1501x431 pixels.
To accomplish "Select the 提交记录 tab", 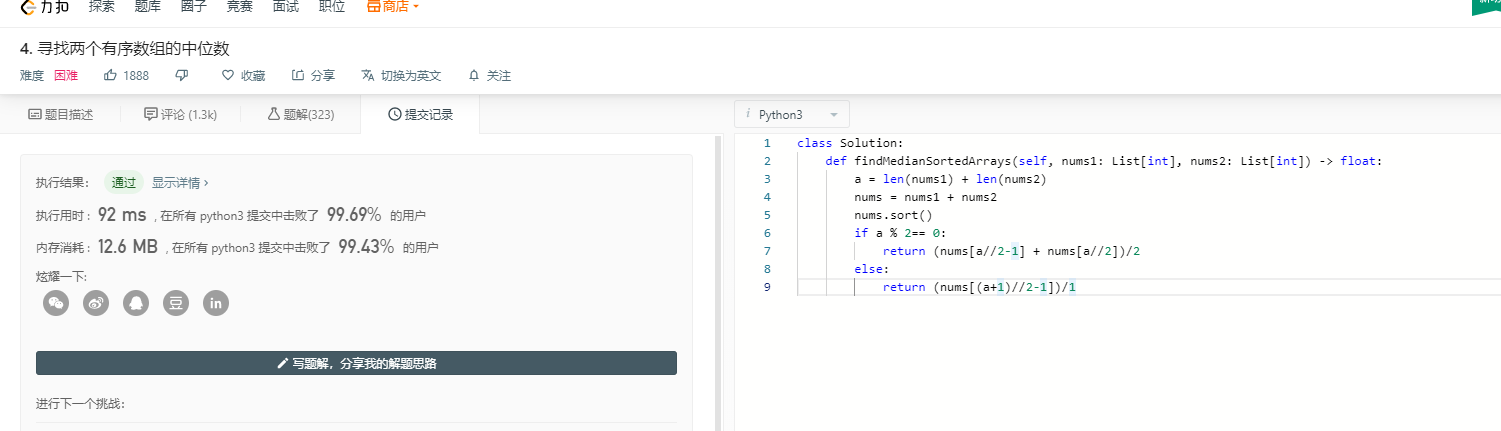I will coord(420,115).
